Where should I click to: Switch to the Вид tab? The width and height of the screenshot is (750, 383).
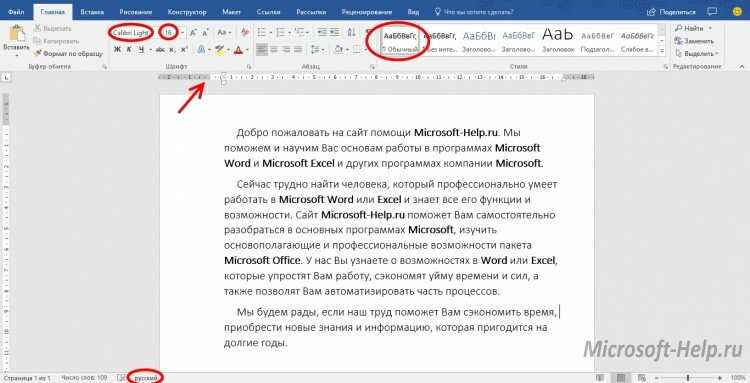(413, 11)
